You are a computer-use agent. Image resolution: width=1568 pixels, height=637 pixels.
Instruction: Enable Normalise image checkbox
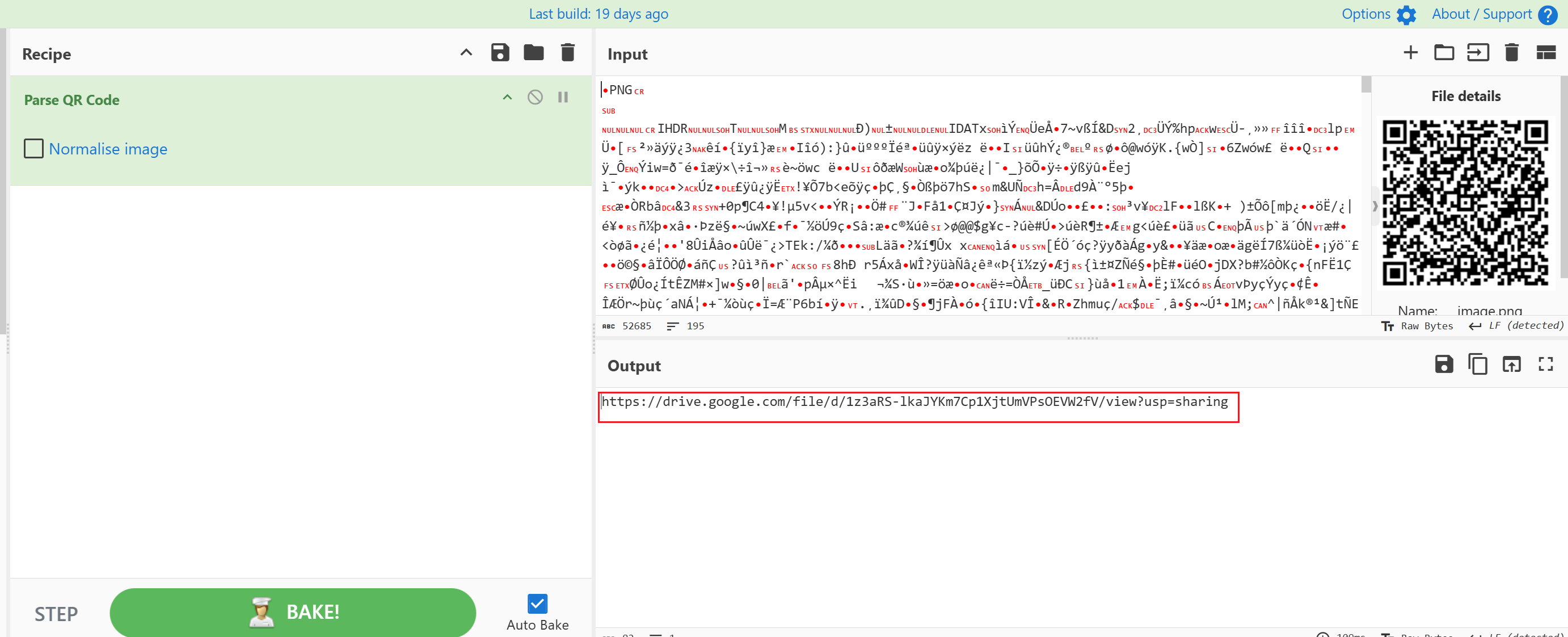coord(33,149)
